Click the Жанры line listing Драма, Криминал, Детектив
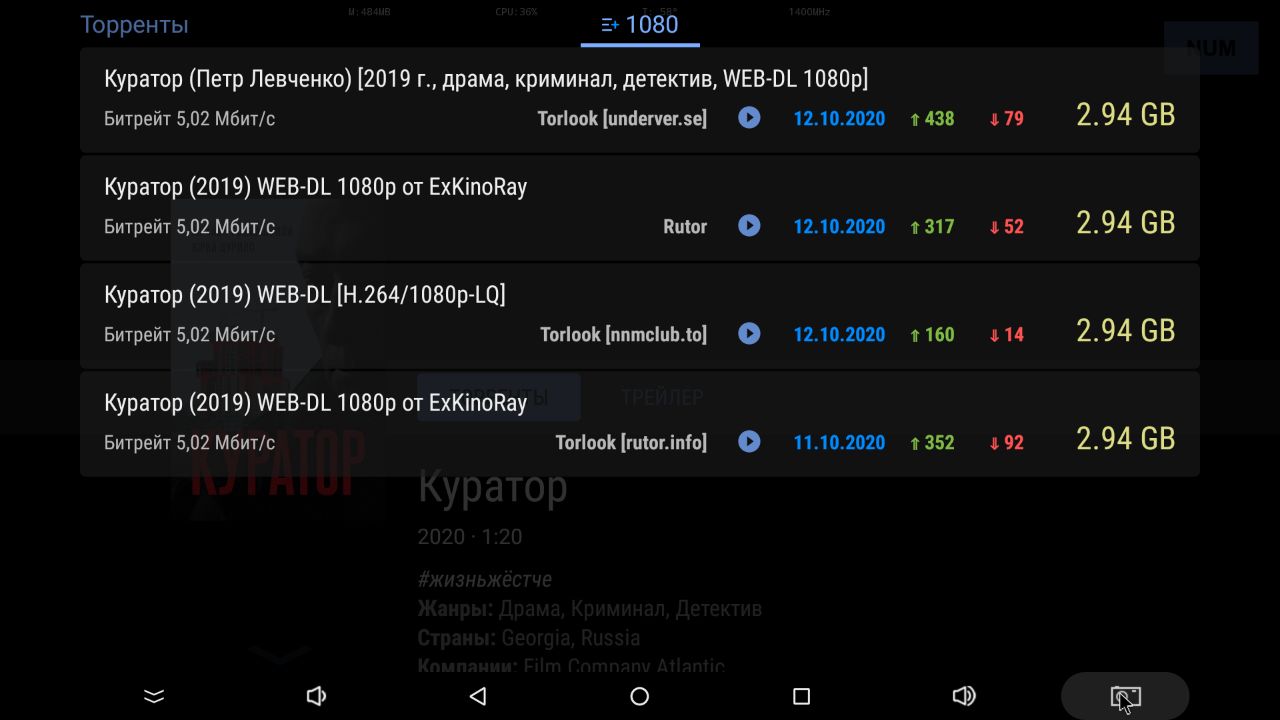 tap(590, 608)
